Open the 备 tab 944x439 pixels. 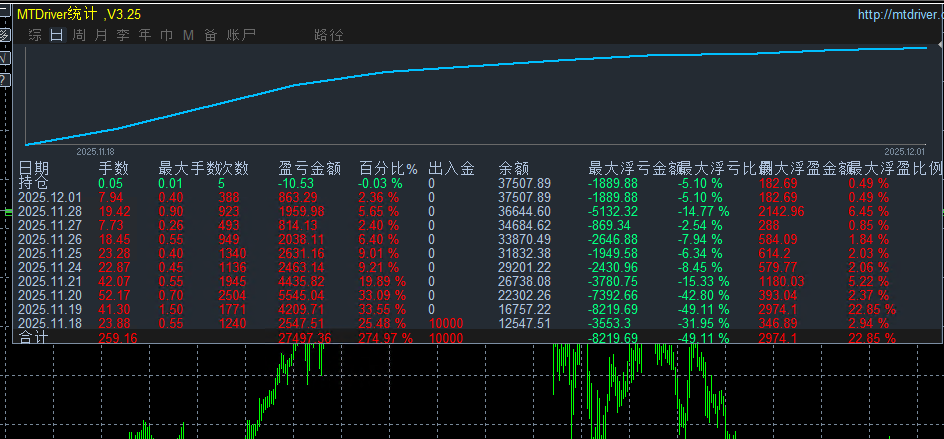click(x=210, y=35)
